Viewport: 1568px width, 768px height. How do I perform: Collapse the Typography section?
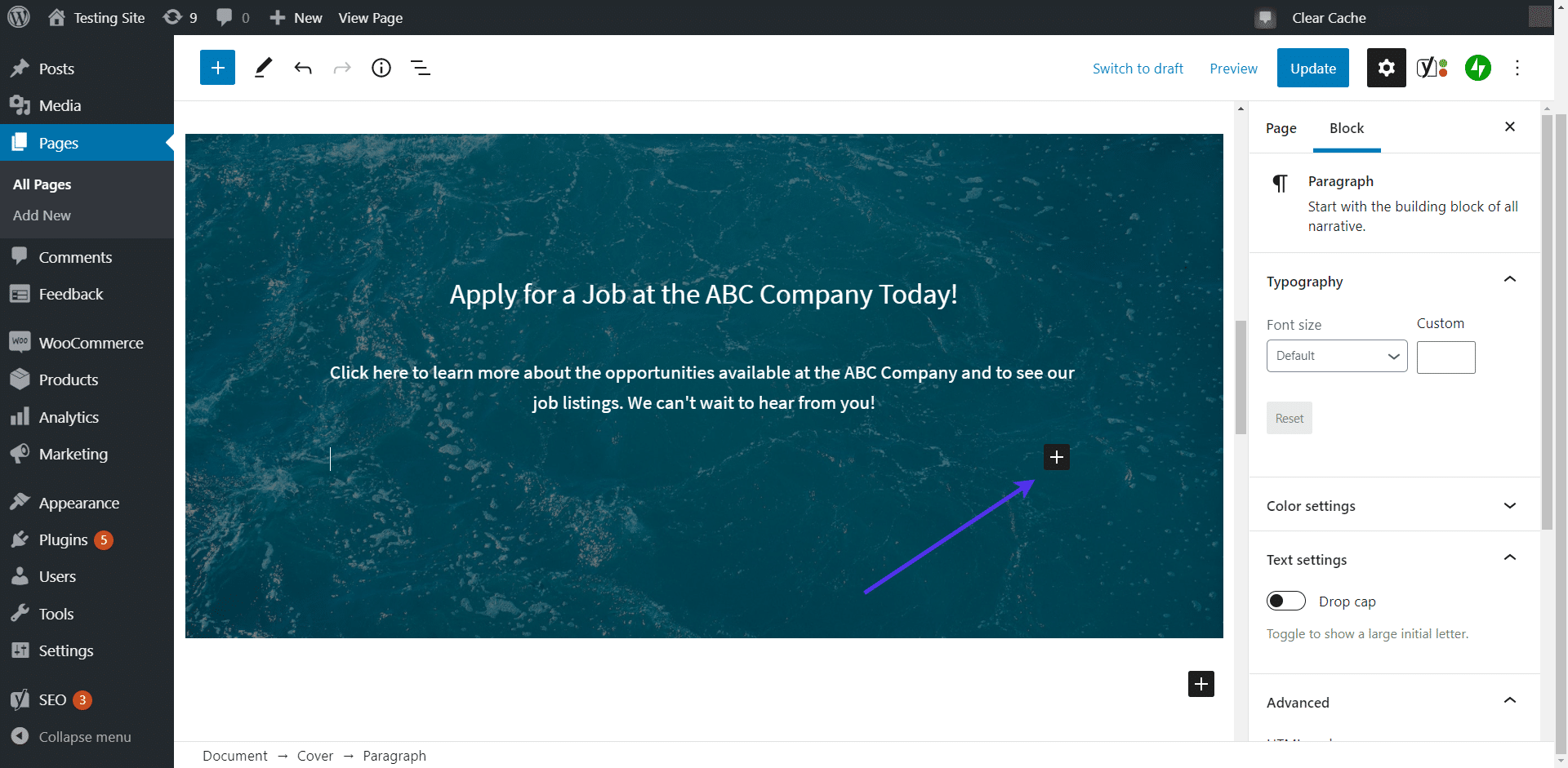point(1509,280)
